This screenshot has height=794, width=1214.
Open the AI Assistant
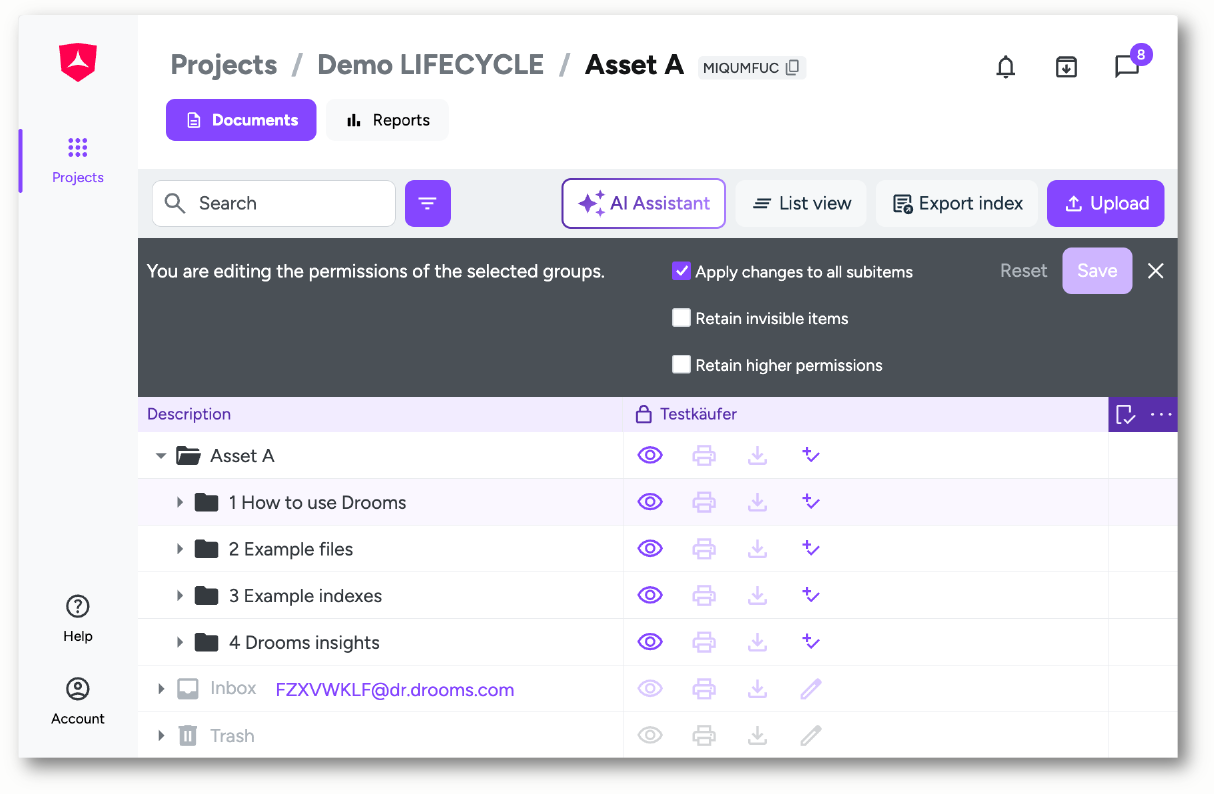click(643, 203)
